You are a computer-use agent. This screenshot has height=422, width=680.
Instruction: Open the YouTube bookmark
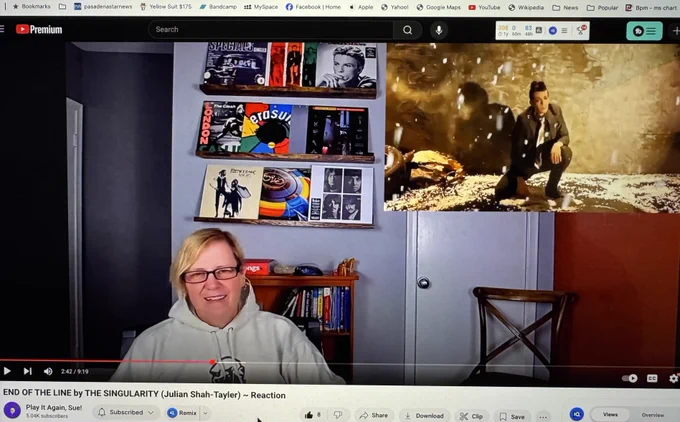pos(484,7)
